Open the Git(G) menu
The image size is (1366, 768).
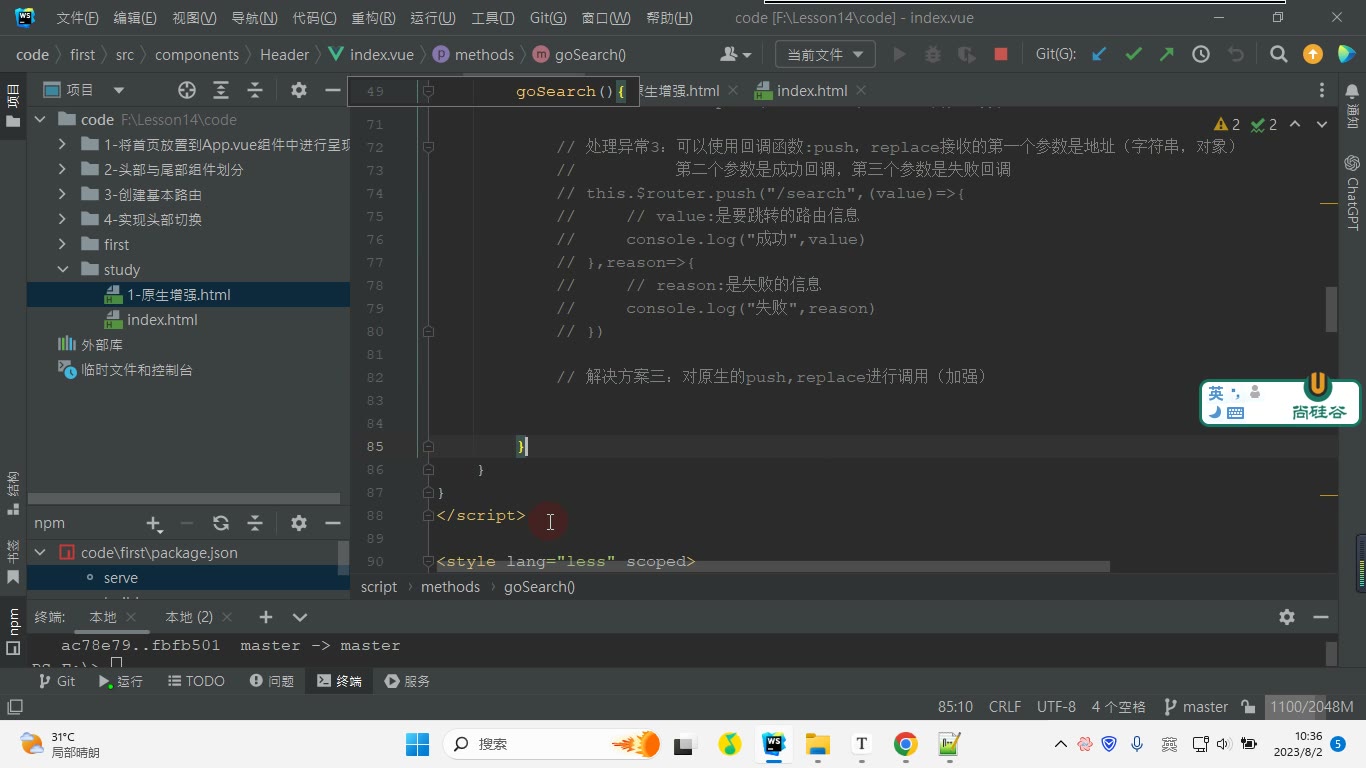(x=547, y=18)
